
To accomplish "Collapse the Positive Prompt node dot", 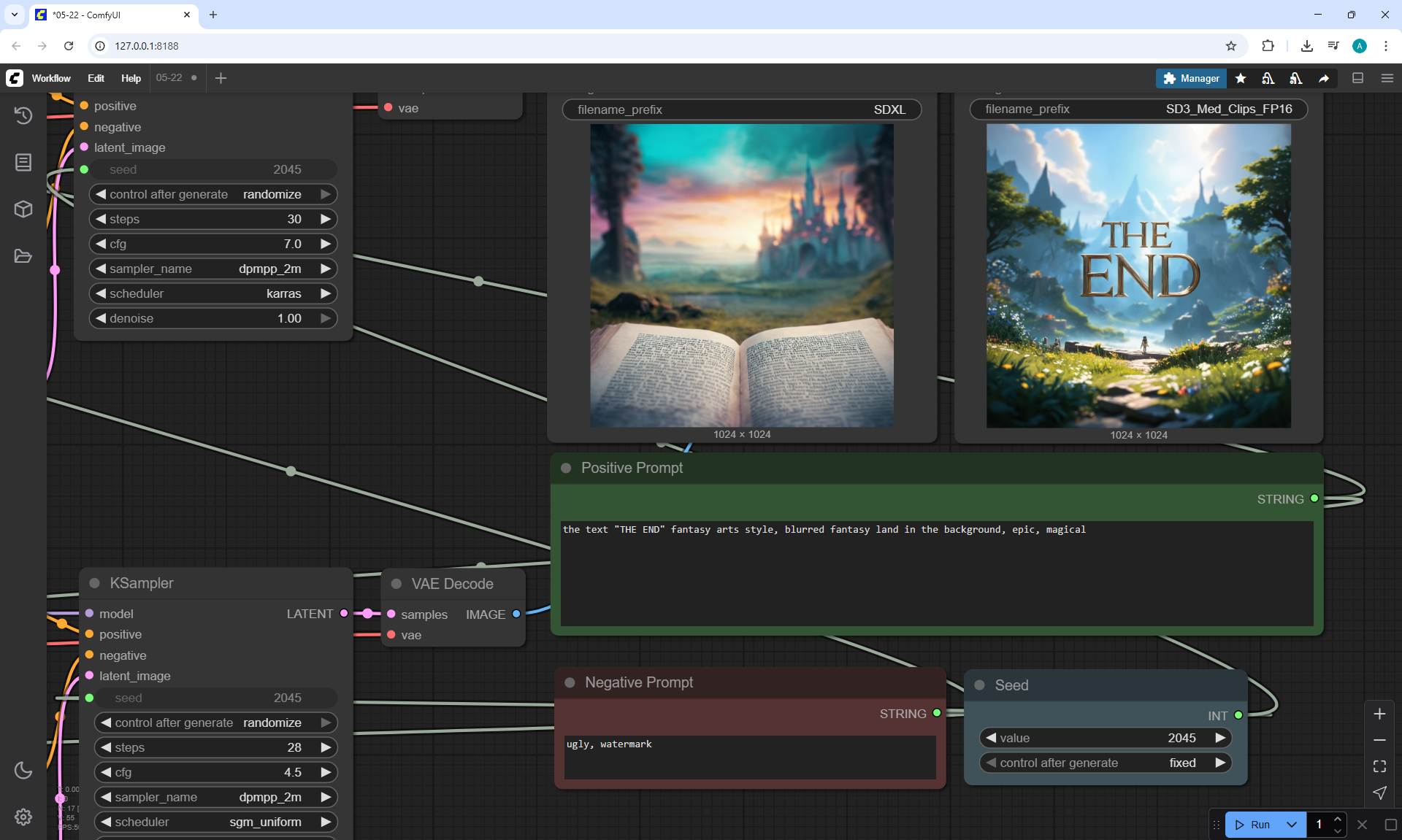I will click(x=566, y=468).
